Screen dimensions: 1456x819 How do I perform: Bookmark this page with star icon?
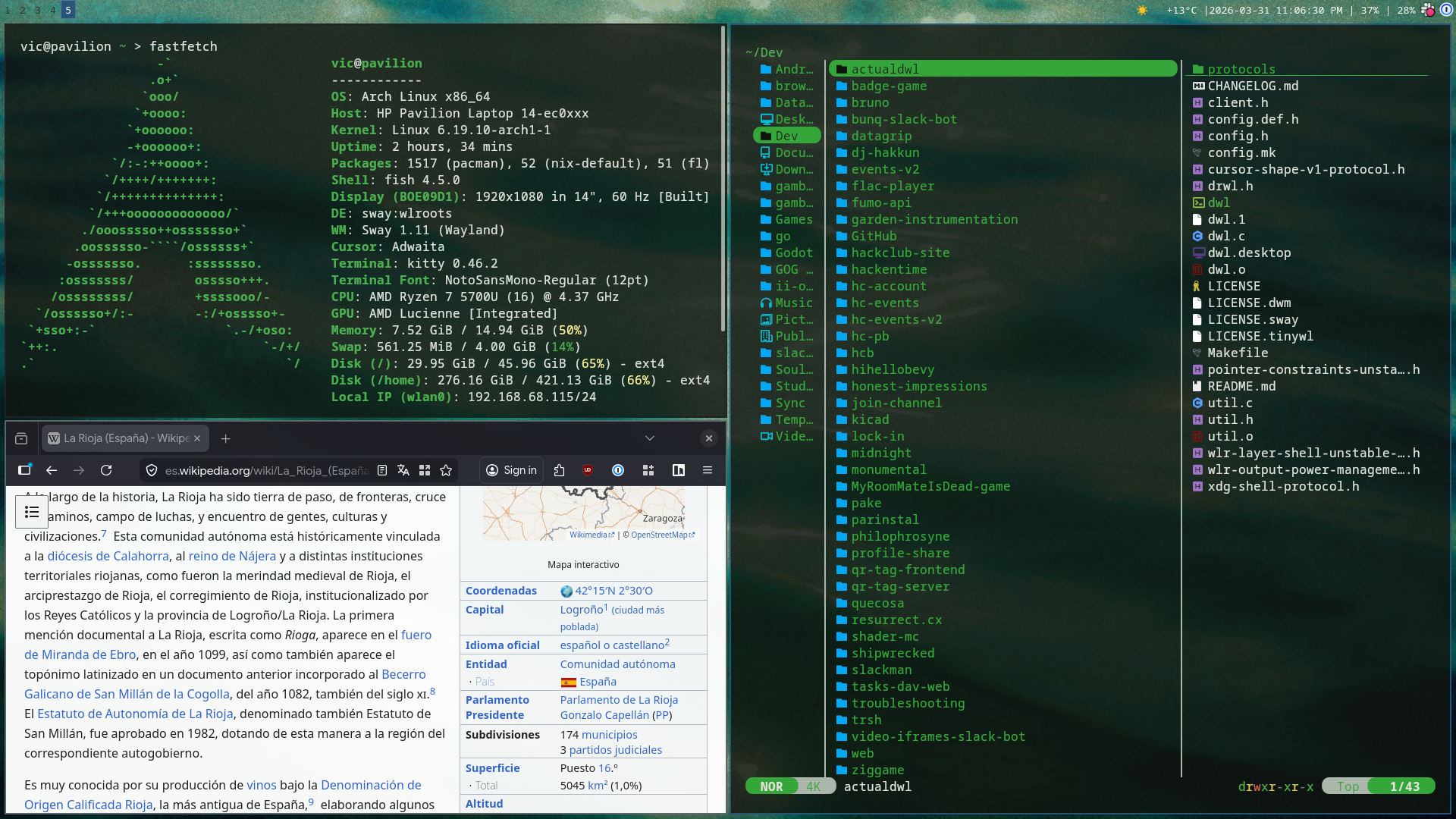point(446,470)
